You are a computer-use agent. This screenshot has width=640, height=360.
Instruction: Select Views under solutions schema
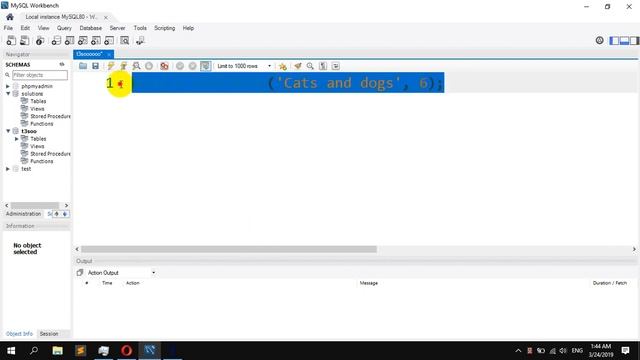[37, 109]
